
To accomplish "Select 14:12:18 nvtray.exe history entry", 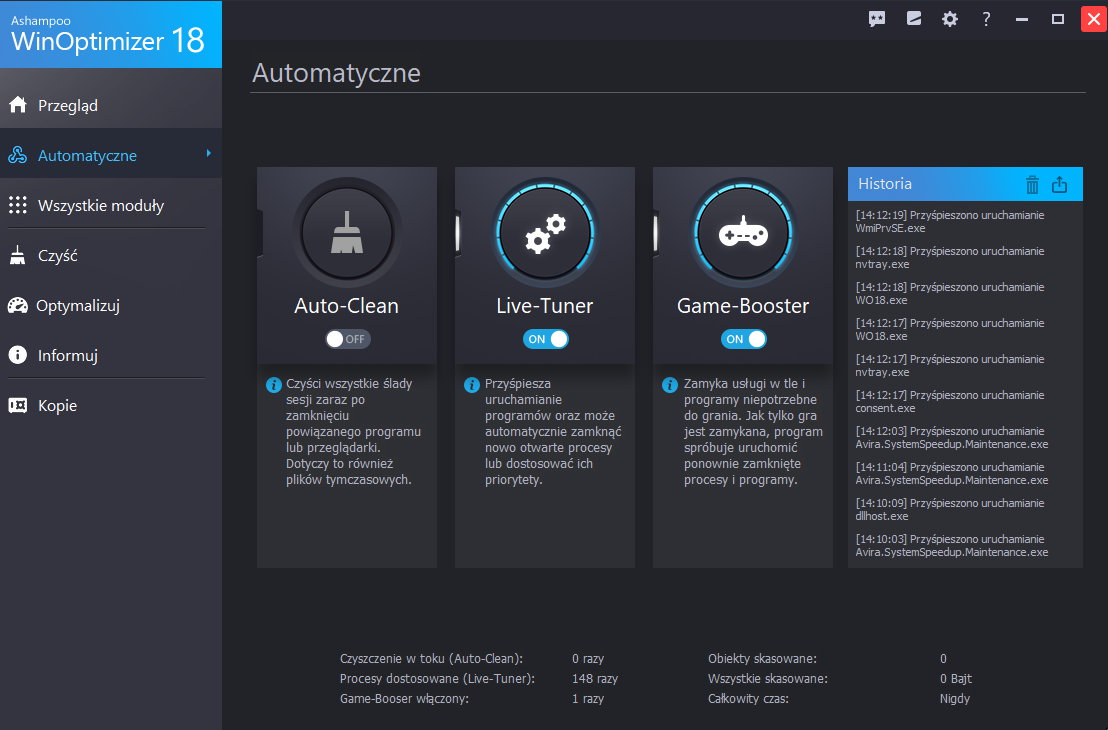I will [950, 257].
